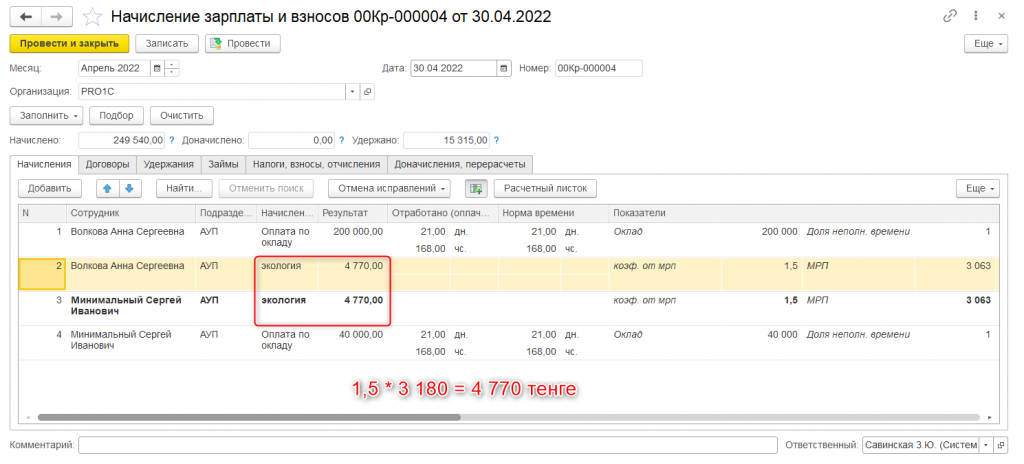Move row up with the up arrow

[107, 188]
